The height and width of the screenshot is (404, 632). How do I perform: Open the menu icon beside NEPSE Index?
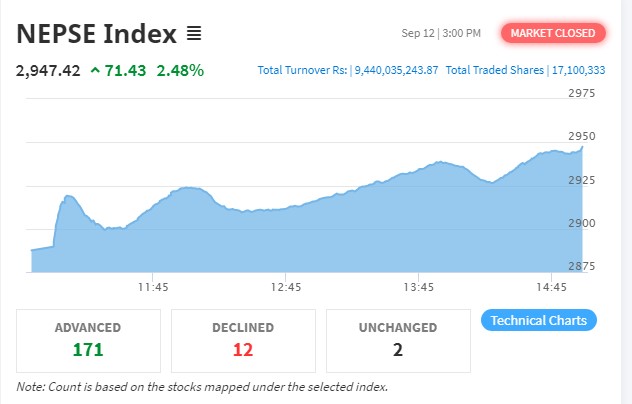pos(194,34)
